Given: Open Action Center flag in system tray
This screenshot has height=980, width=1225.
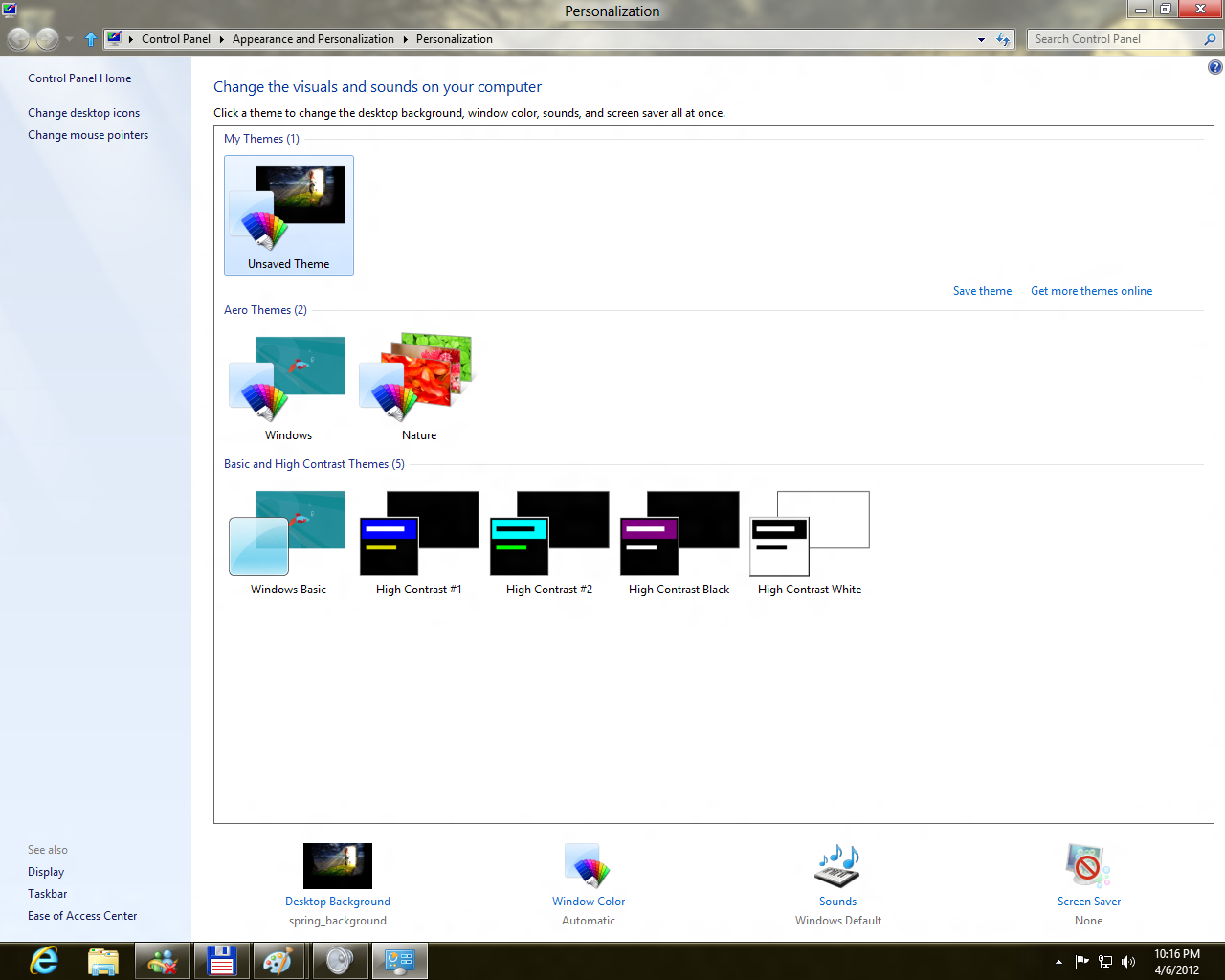Looking at the screenshot, I should pyautogui.click(x=1081, y=961).
